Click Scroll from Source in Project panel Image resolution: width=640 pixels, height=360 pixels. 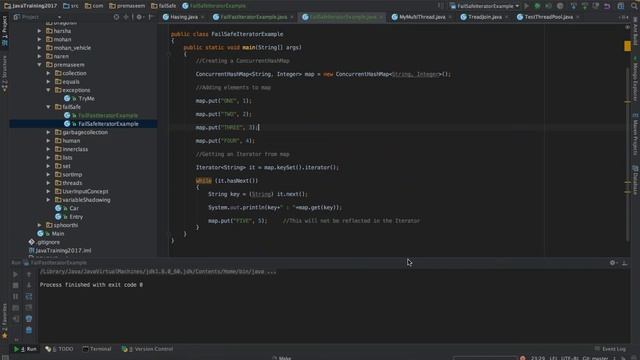(x=116, y=17)
